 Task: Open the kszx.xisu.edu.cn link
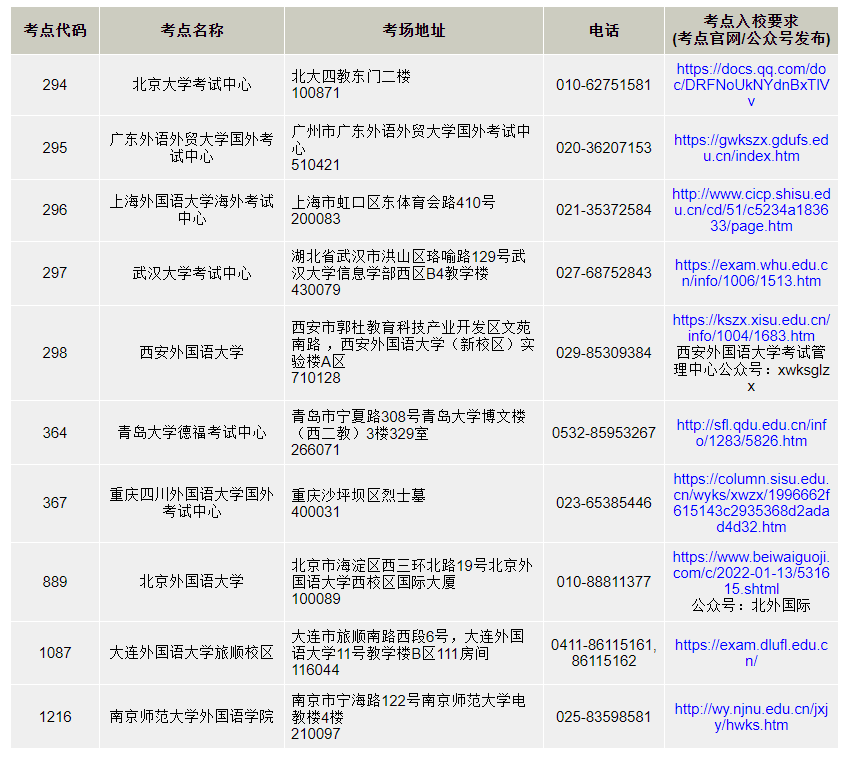(751, 328)
